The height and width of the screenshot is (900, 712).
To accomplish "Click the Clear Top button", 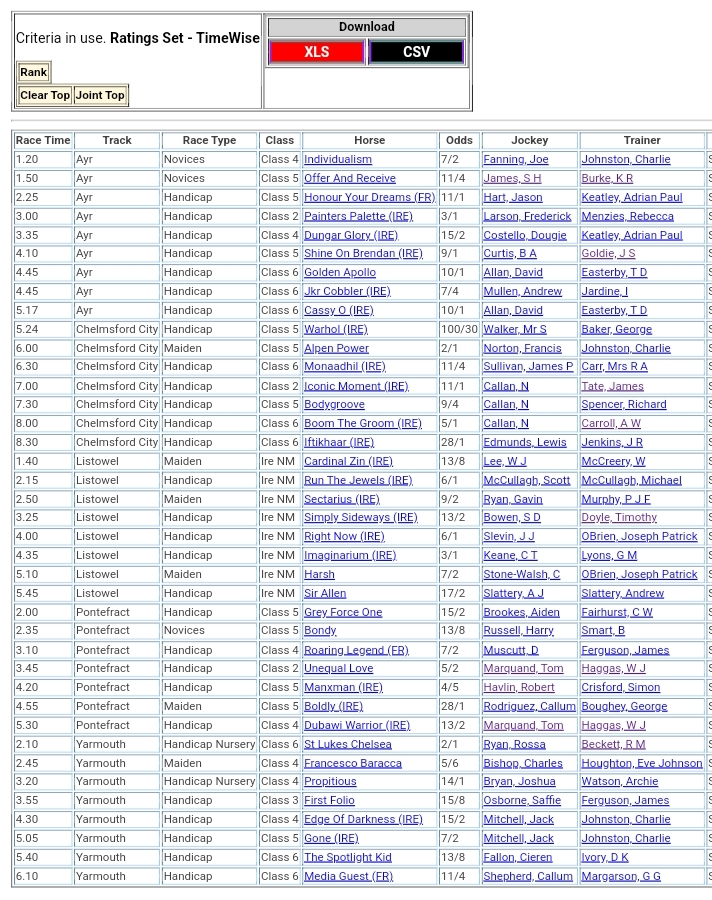I will click(45, 95).
